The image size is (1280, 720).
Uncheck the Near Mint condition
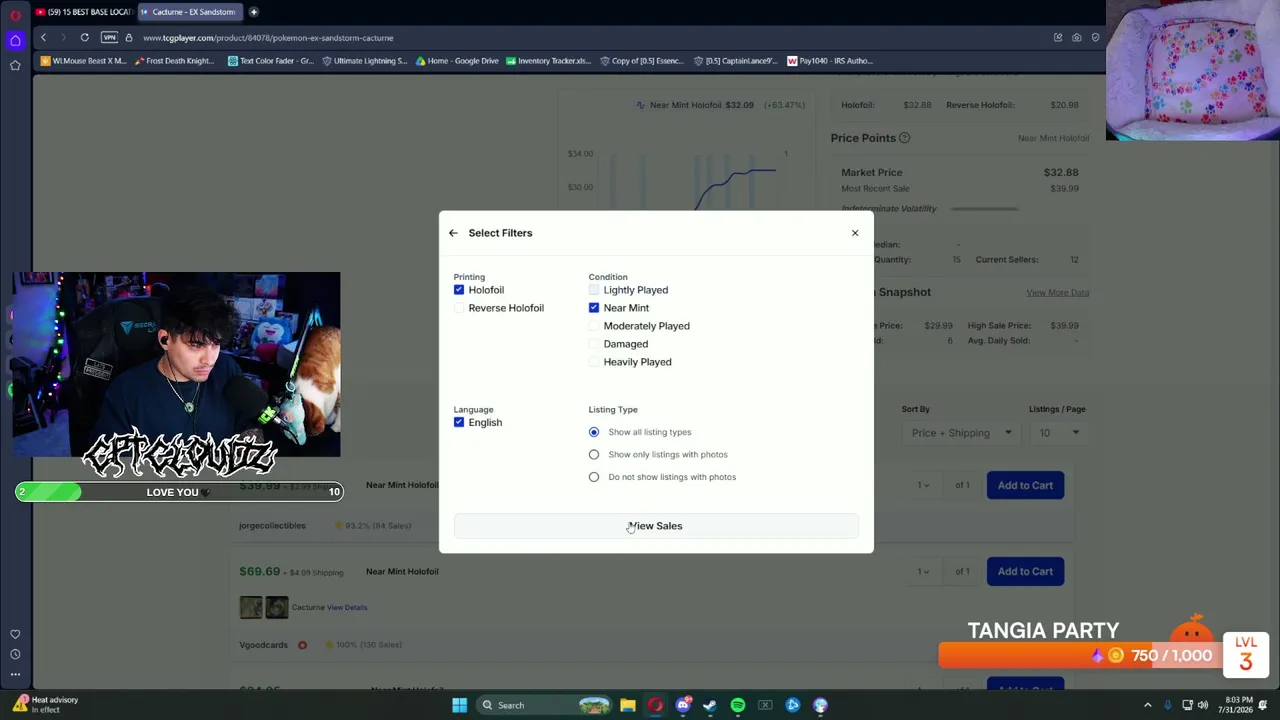[x=594, y=308]
